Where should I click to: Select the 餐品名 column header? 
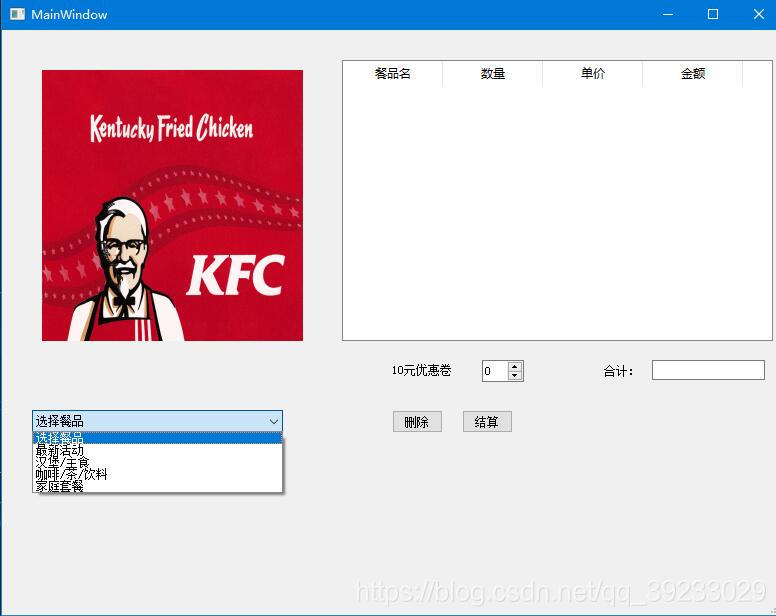tap(392, 74)
